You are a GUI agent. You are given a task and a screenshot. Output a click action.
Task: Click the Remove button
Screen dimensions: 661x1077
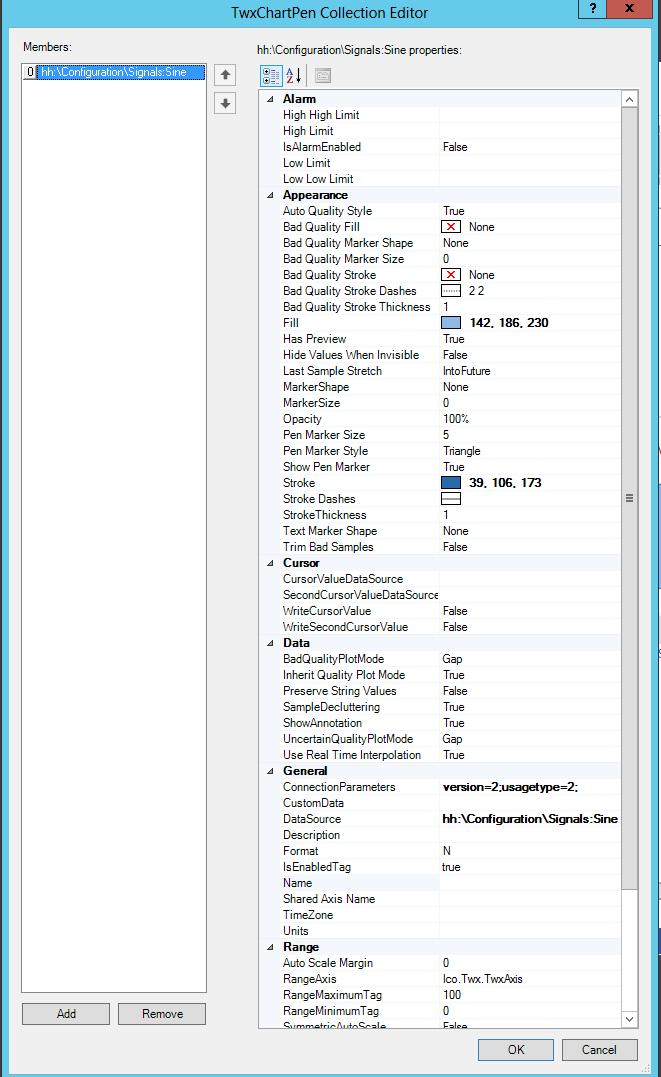[x=162, y=1014]
